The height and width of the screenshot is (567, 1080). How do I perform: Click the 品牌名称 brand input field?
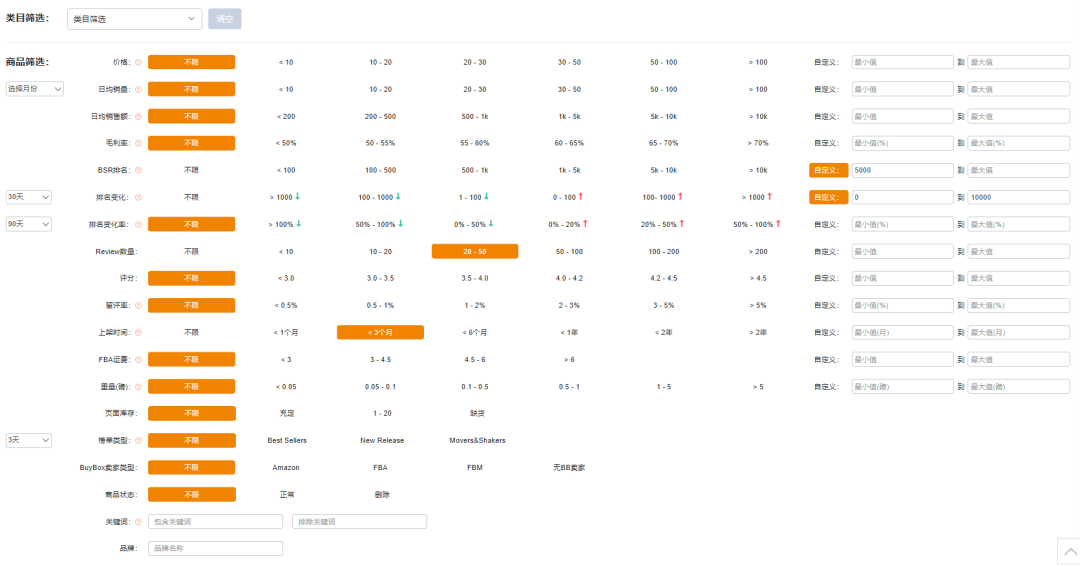pos(215,548)
